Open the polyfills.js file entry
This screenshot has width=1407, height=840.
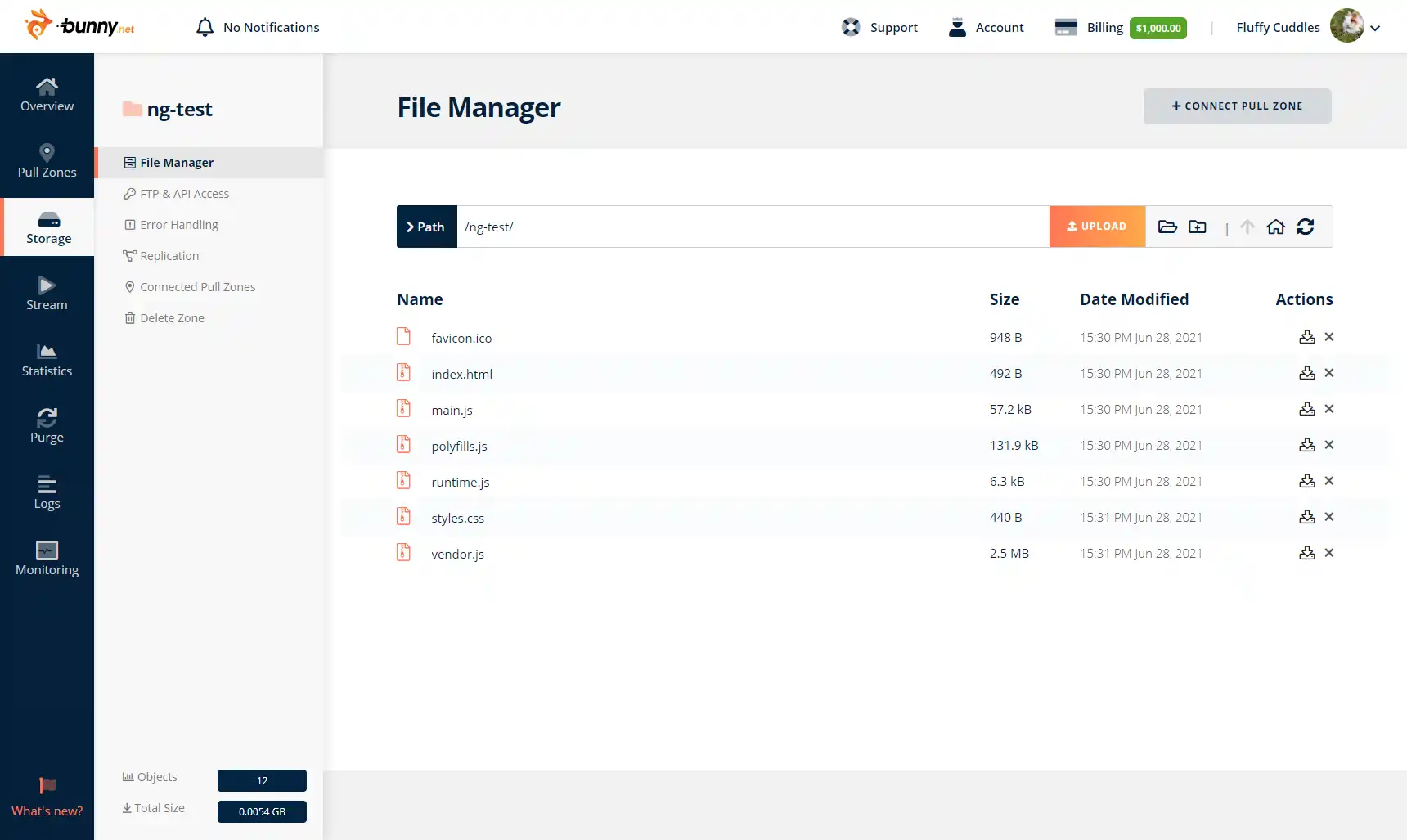459,446
